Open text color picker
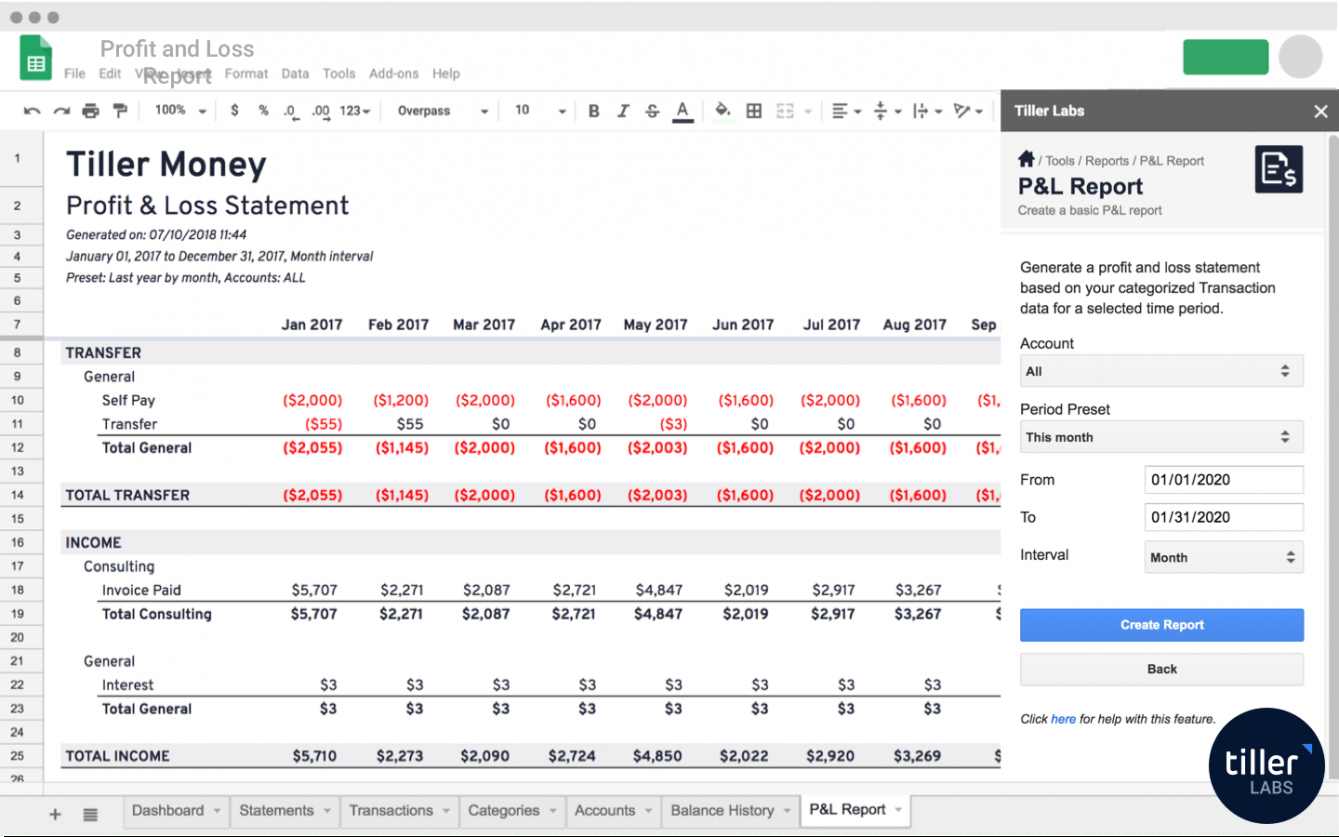The width and height of the screenshot is (1339, 837). (x=683, y=111)
